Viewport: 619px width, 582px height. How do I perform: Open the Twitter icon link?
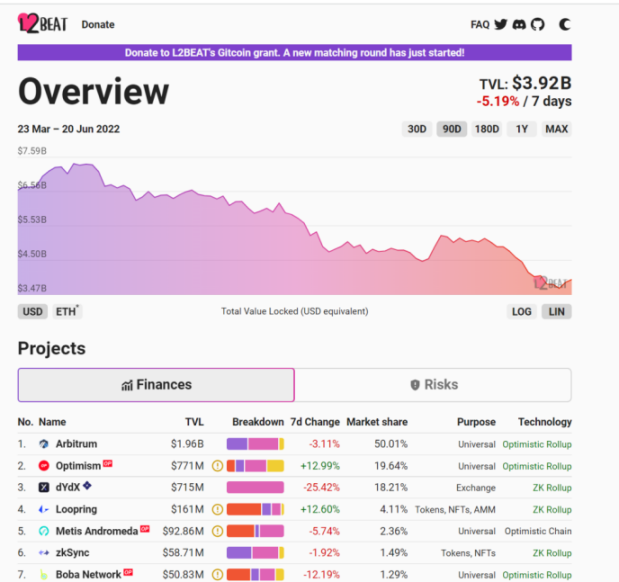[x=501, y=24]
